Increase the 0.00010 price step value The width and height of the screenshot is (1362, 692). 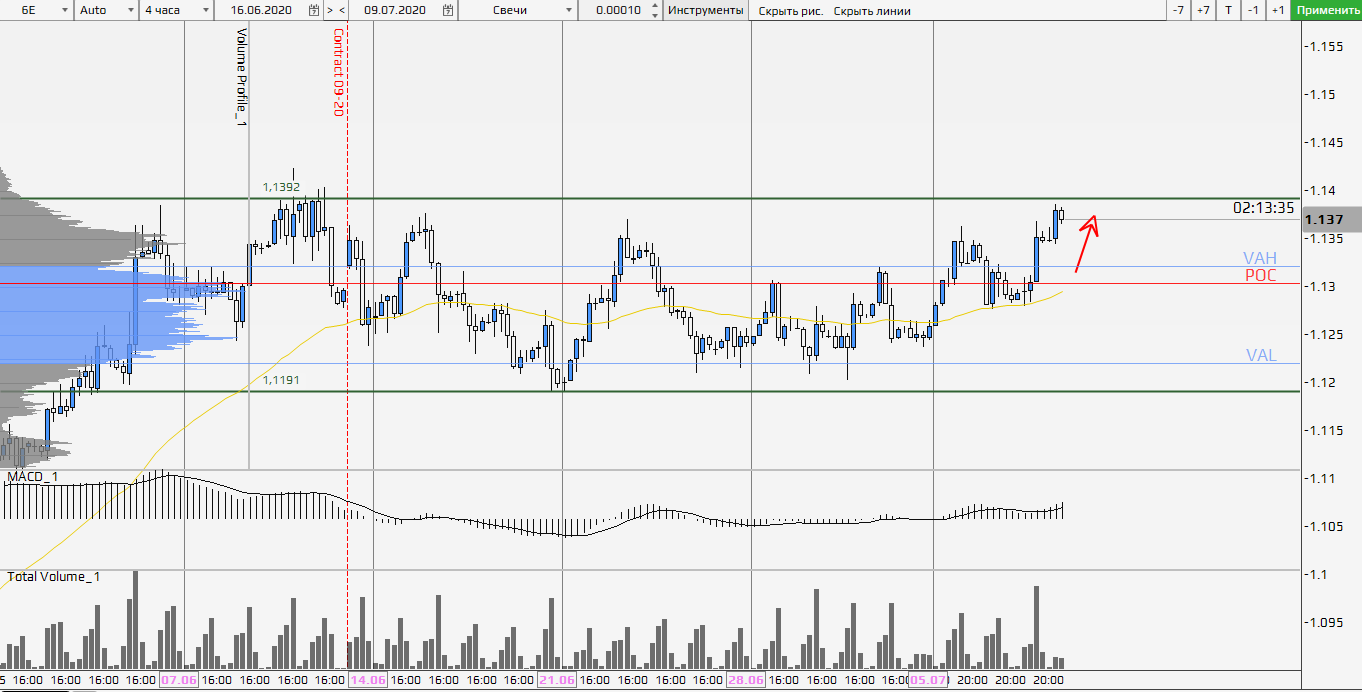pyautogui.click(x=654, y=6)
